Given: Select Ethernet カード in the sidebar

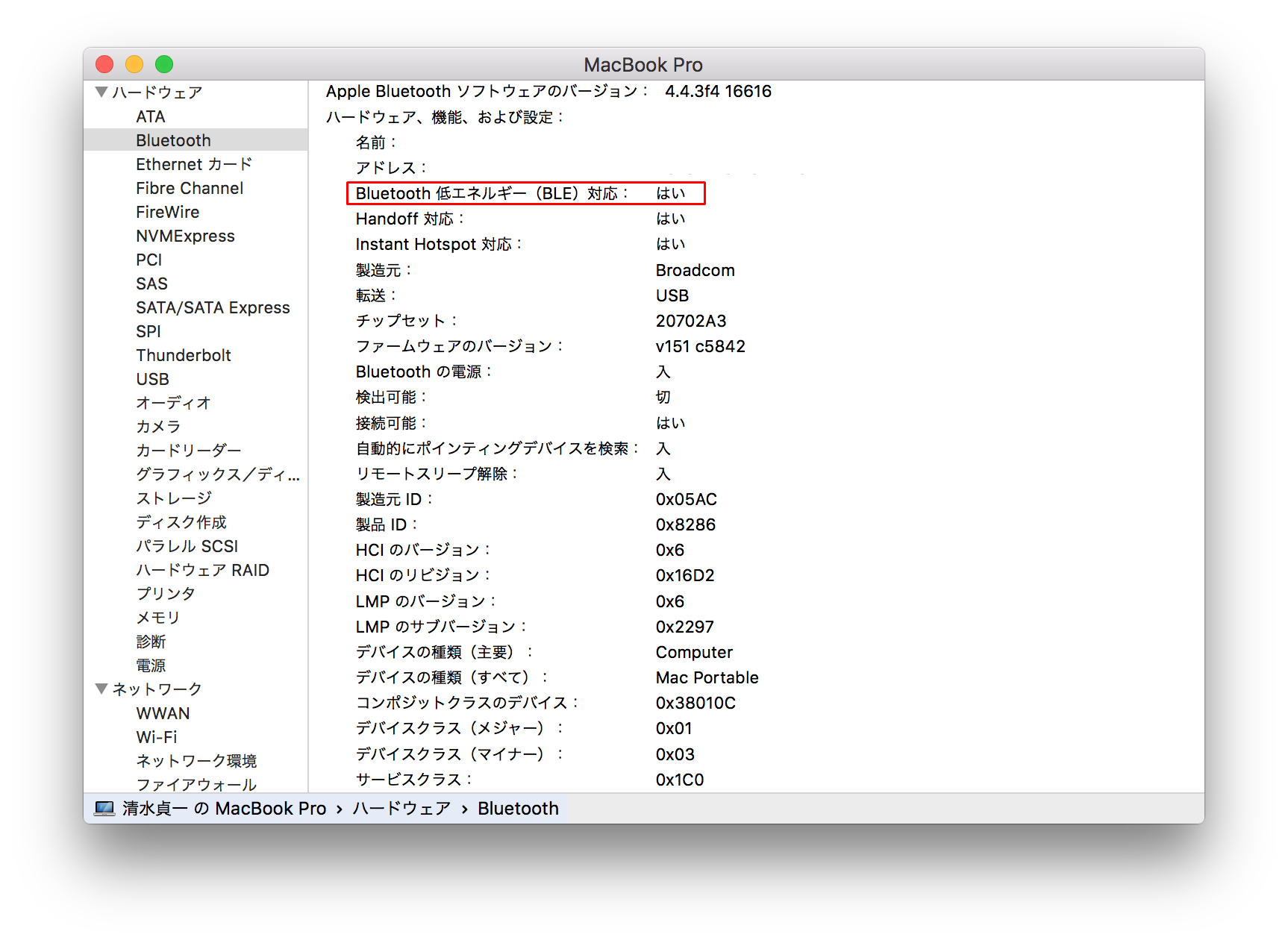Looking at the screenshot, I should (194, 164).
